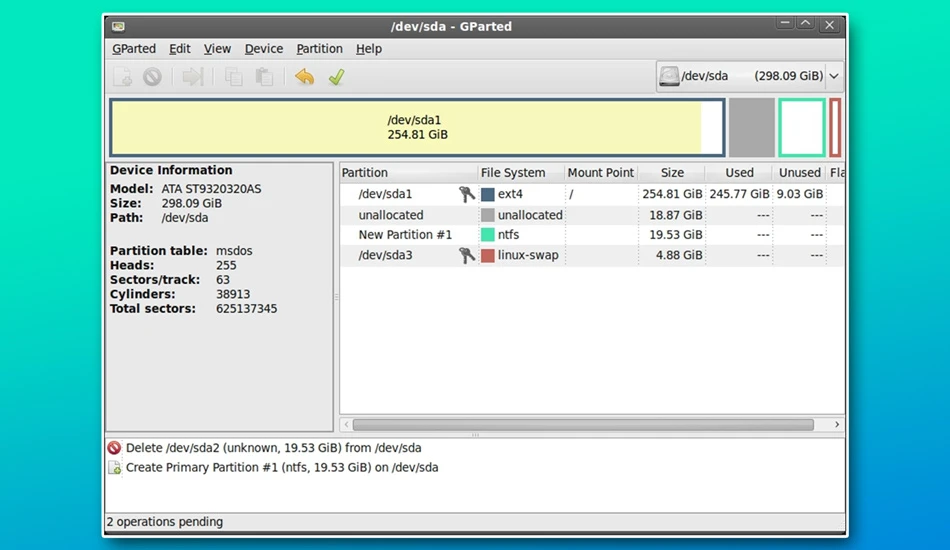
Task: Click the Used column header
Action: click(x=739, y=173)
